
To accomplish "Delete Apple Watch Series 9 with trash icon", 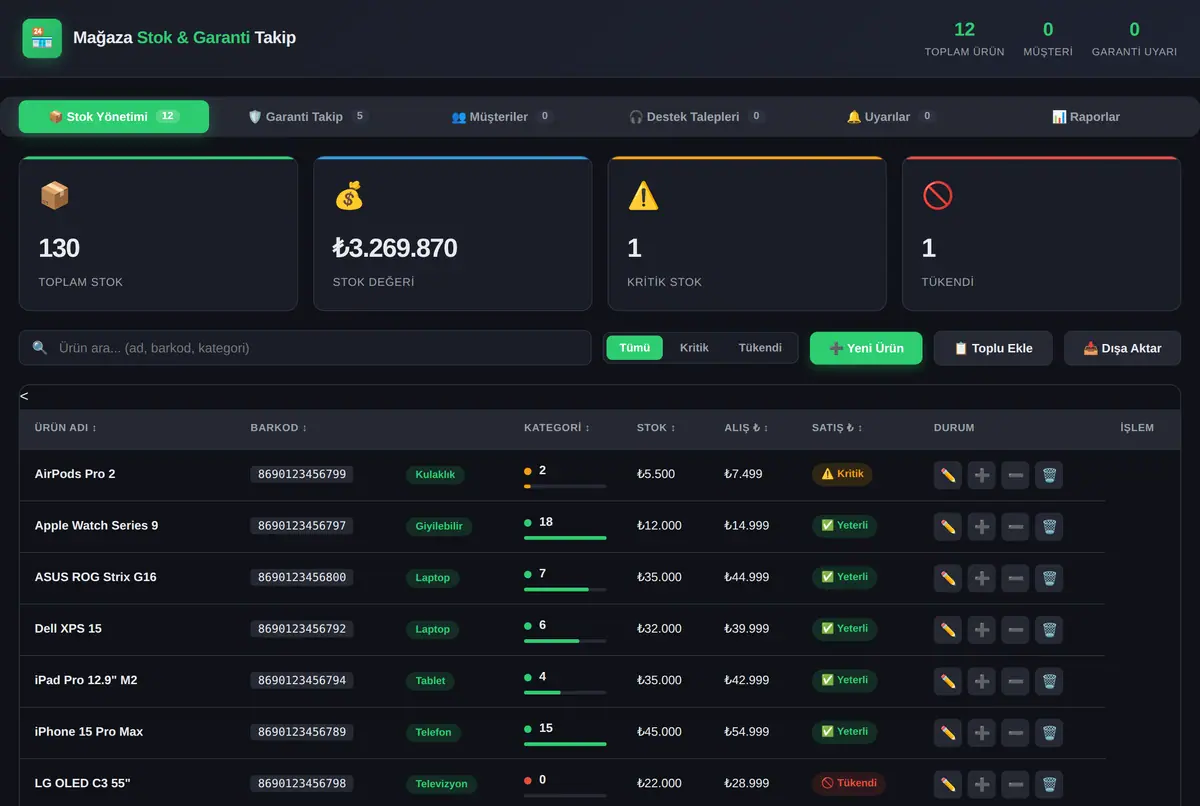I will [1049, 526].
